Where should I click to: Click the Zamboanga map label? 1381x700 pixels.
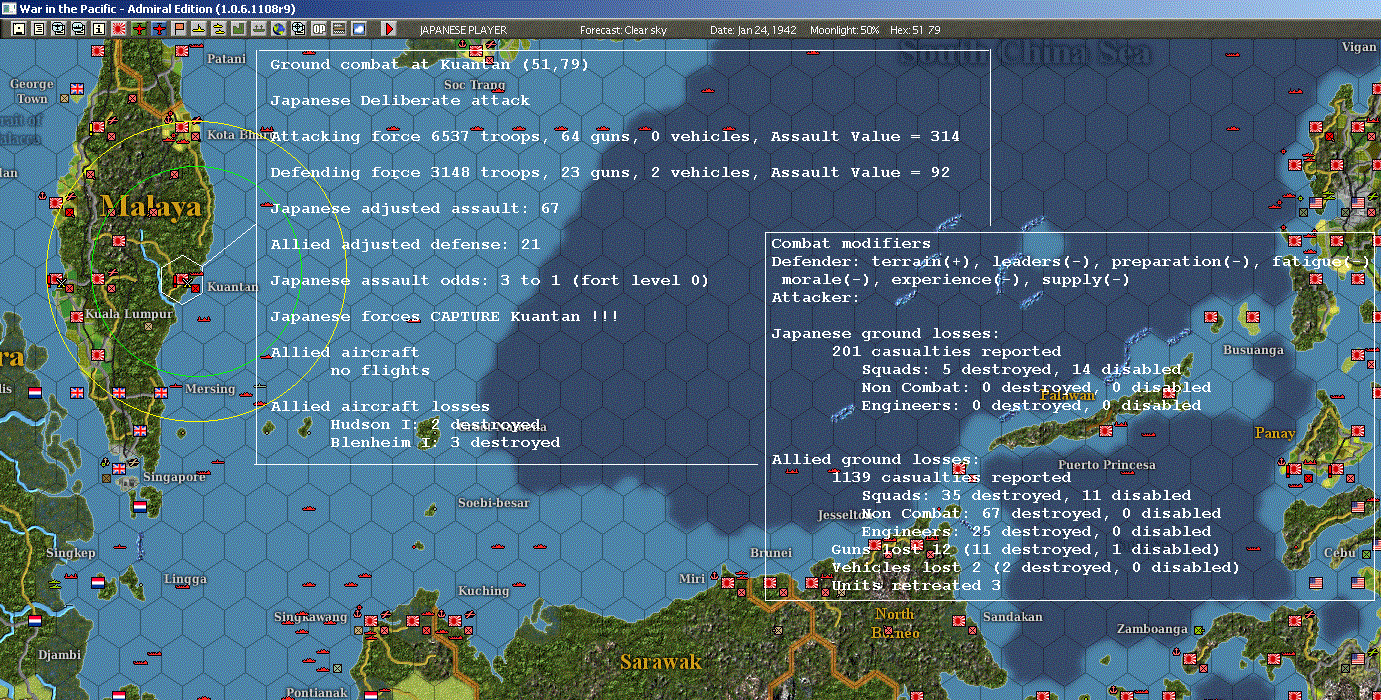click(x=1153, y=629)
